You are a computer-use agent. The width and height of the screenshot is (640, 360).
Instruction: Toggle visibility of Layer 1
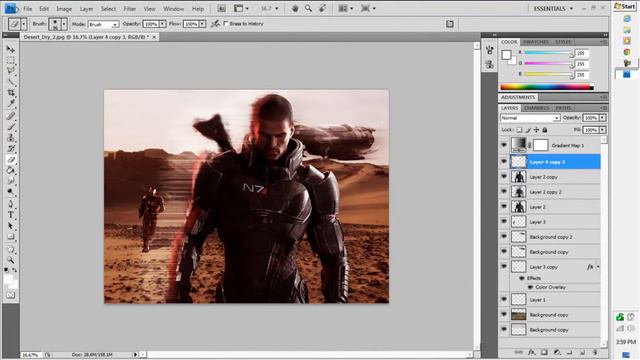pyautogui.click(x=504, y=299)
